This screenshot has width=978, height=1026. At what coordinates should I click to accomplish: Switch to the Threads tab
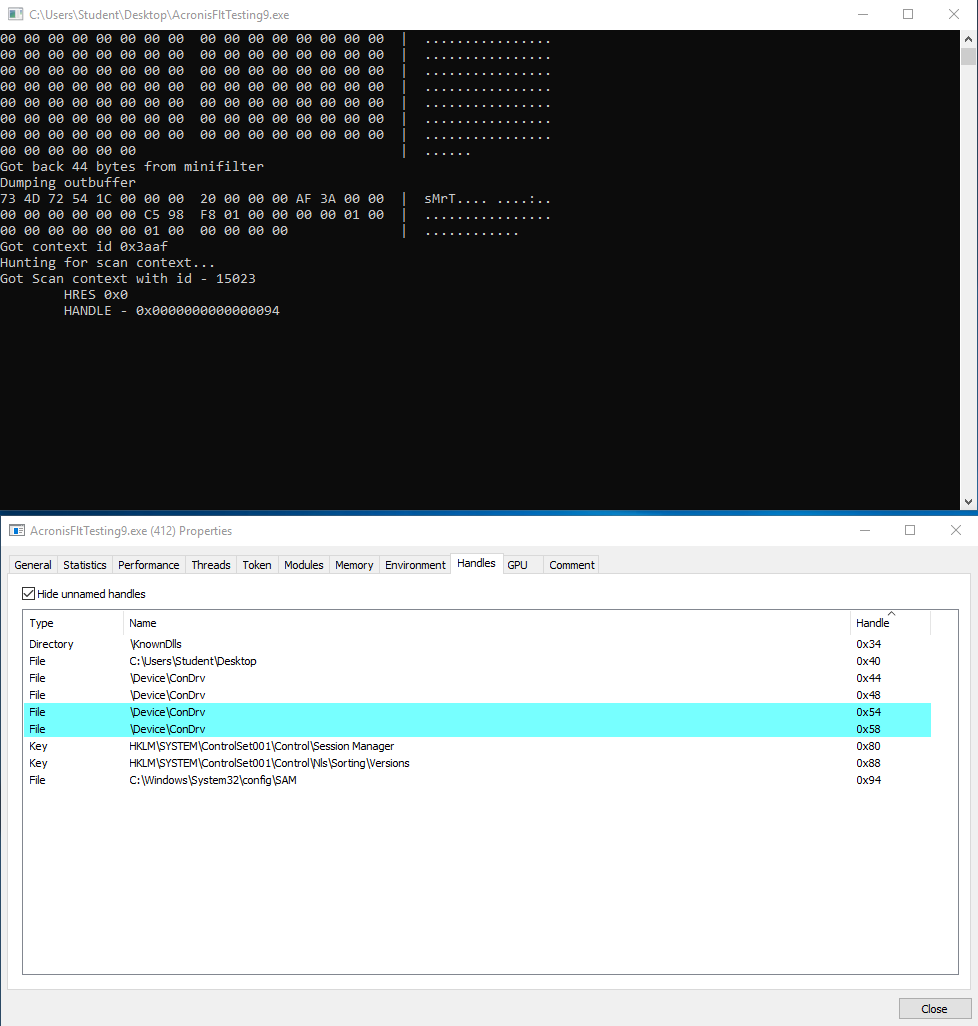(x=211, y=565)
